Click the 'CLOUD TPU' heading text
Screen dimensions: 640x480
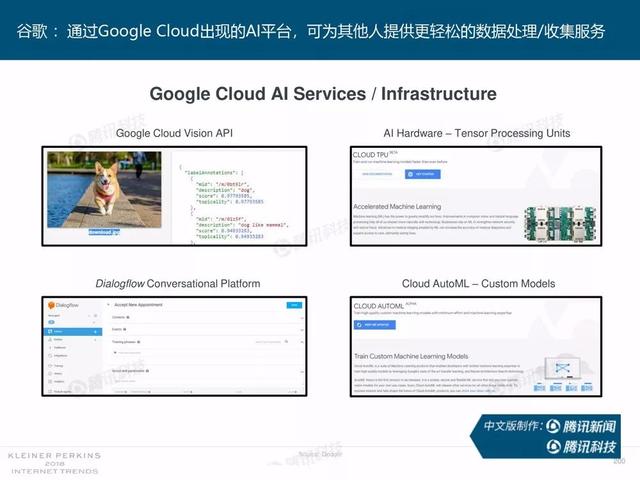point(371,155)
